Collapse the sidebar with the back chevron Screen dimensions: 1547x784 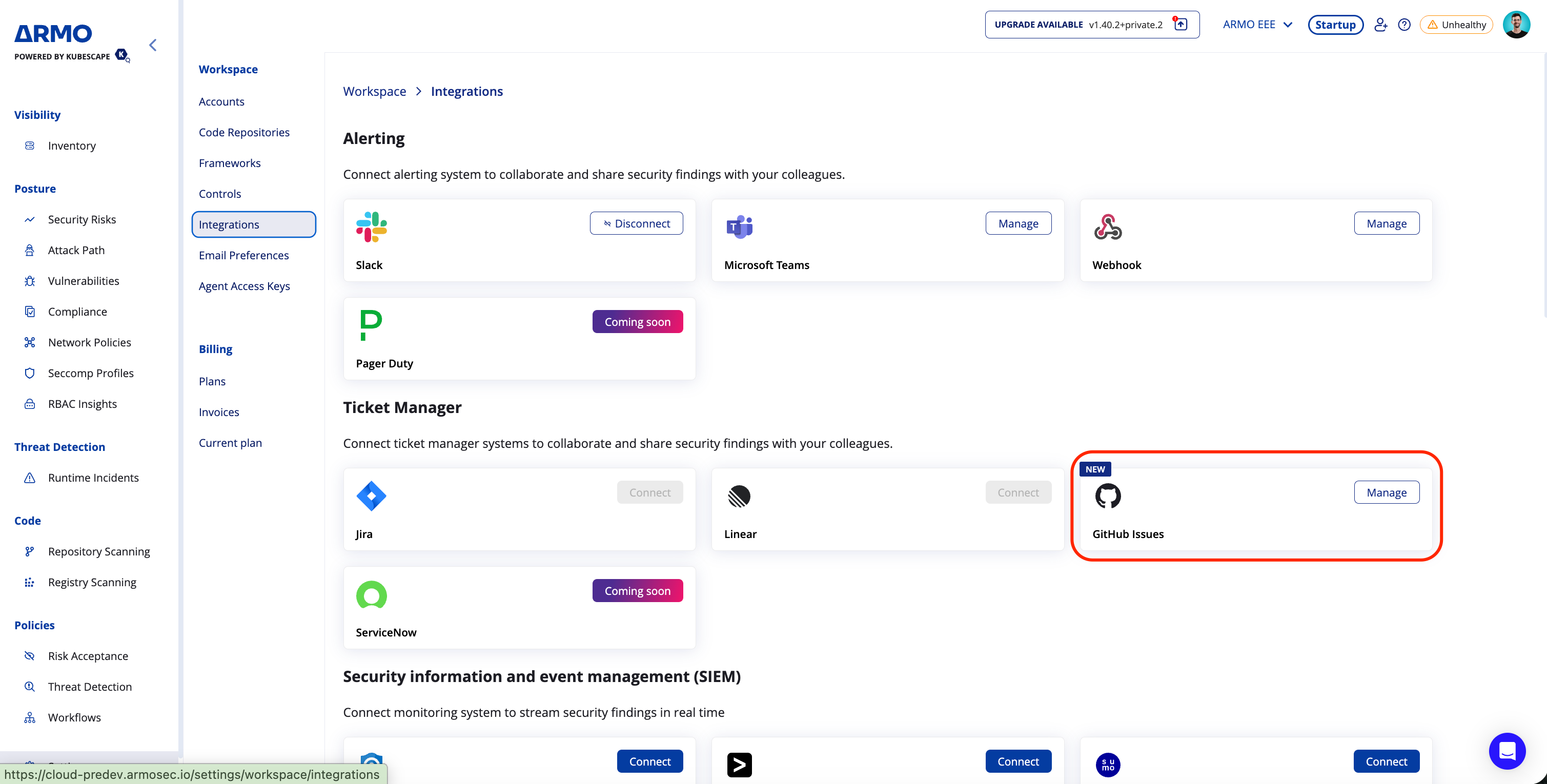coord(153,45)
